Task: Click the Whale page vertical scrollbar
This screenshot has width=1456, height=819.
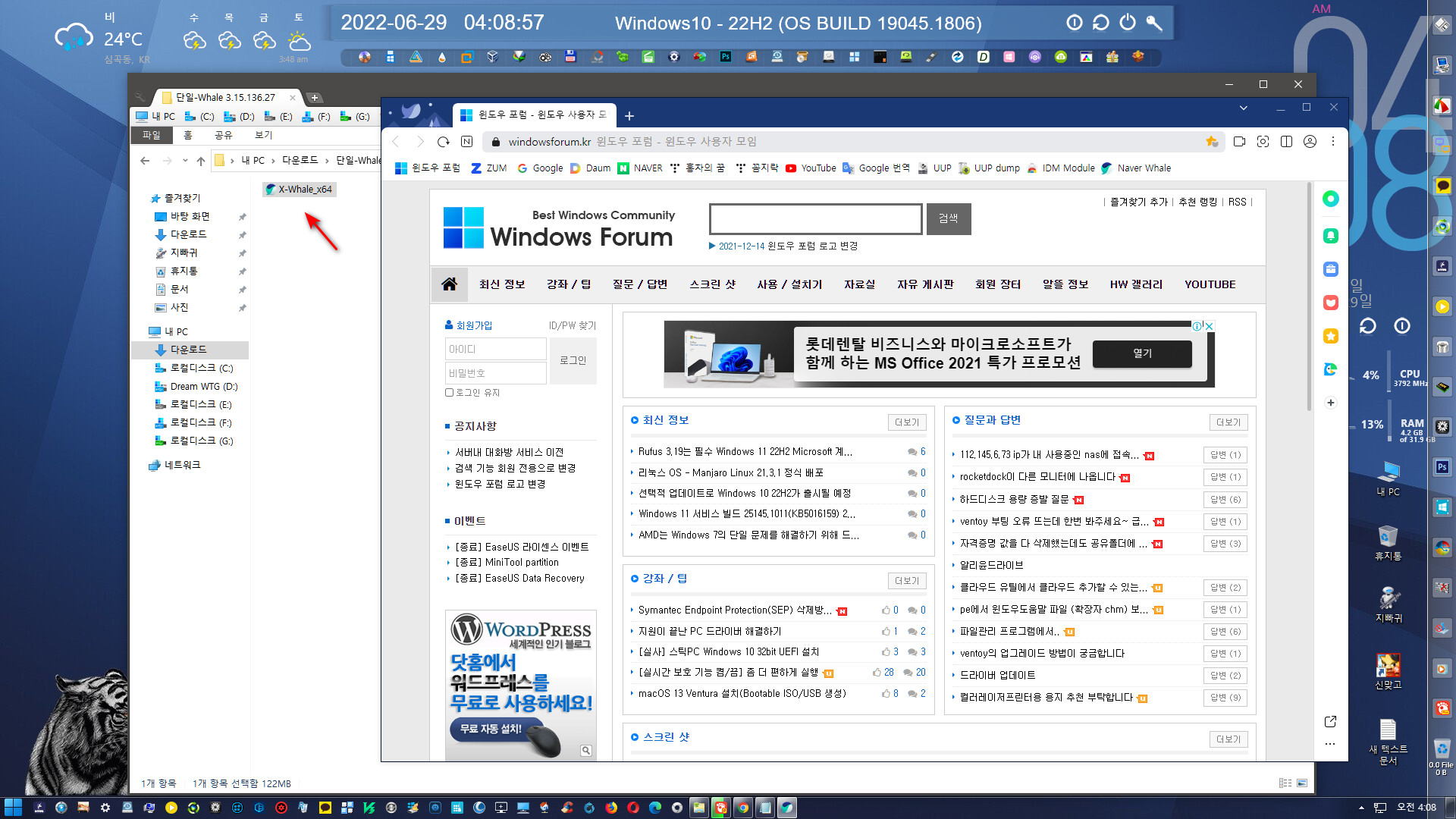Action: click(1309, 296)
